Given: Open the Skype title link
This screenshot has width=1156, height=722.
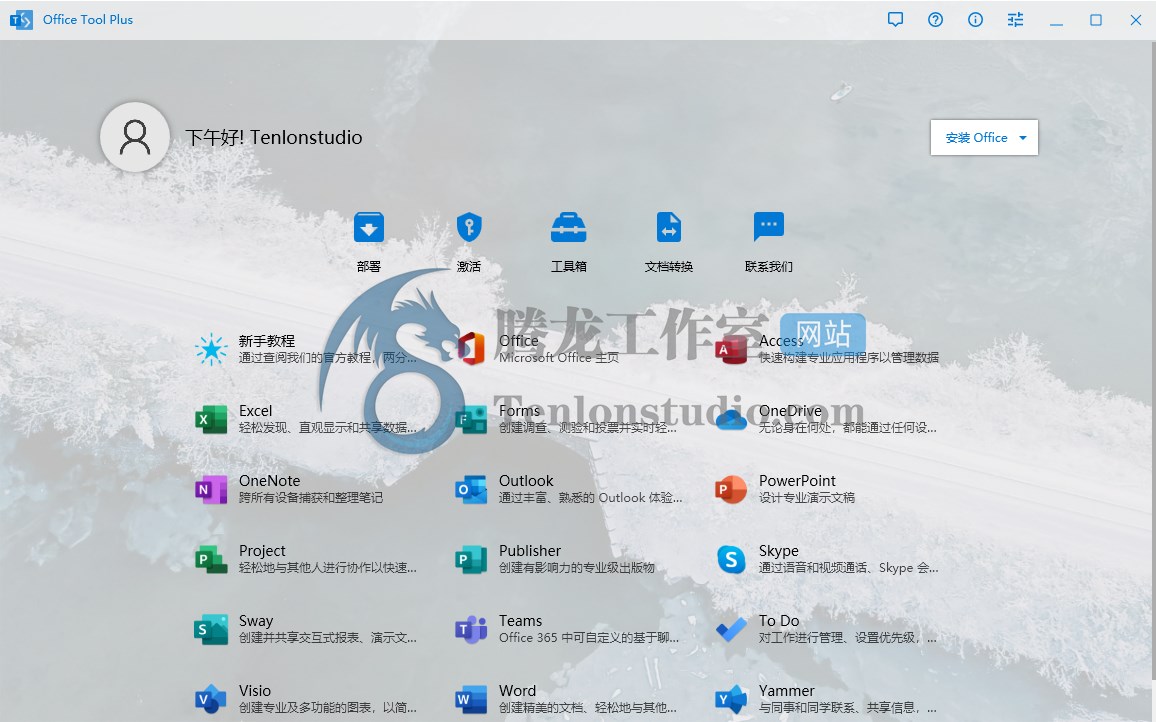Looking at the screenshot, I should tap(779, 551).
